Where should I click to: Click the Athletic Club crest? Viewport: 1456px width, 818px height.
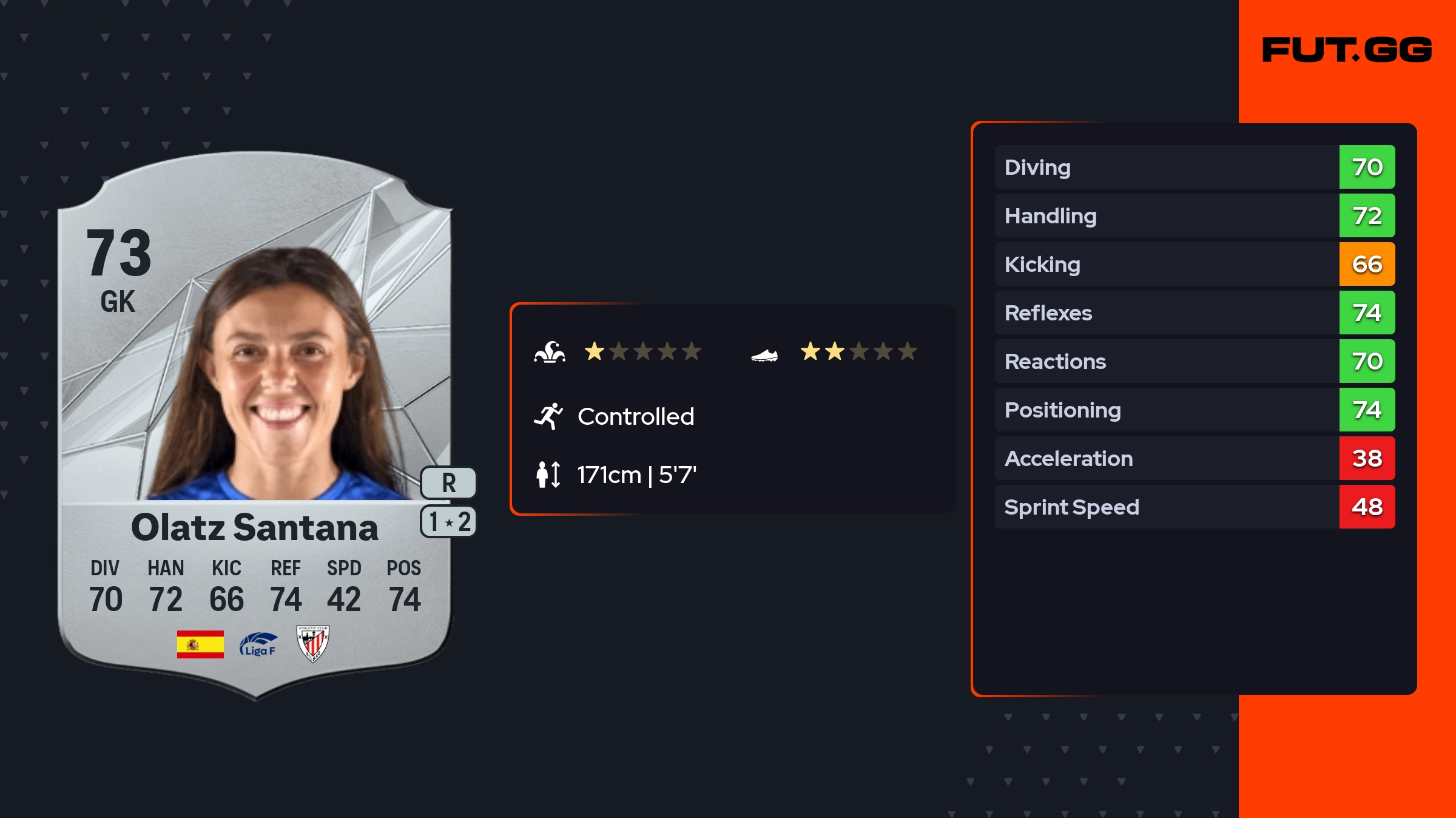(312, 644)
